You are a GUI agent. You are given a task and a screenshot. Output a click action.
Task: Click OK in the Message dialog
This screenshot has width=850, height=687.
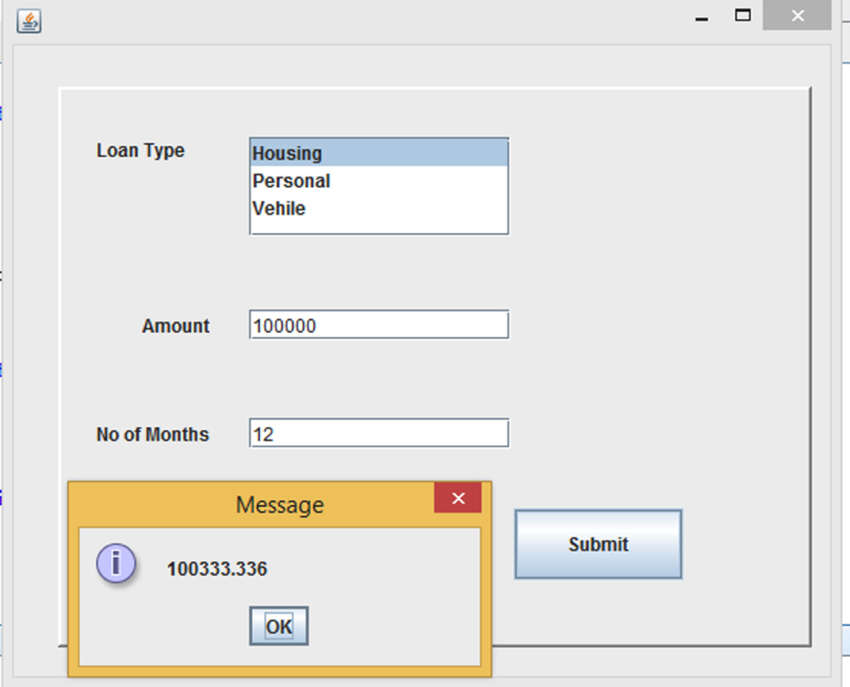[x=278, y=625]
